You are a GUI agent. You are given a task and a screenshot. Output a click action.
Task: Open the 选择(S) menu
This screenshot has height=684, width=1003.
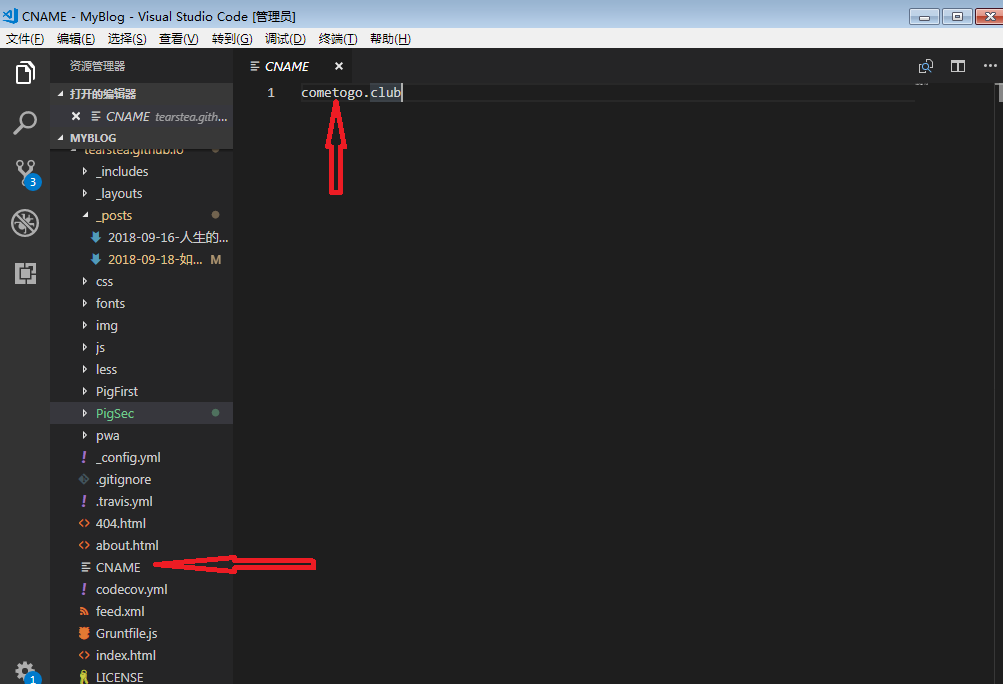[127, 38]
